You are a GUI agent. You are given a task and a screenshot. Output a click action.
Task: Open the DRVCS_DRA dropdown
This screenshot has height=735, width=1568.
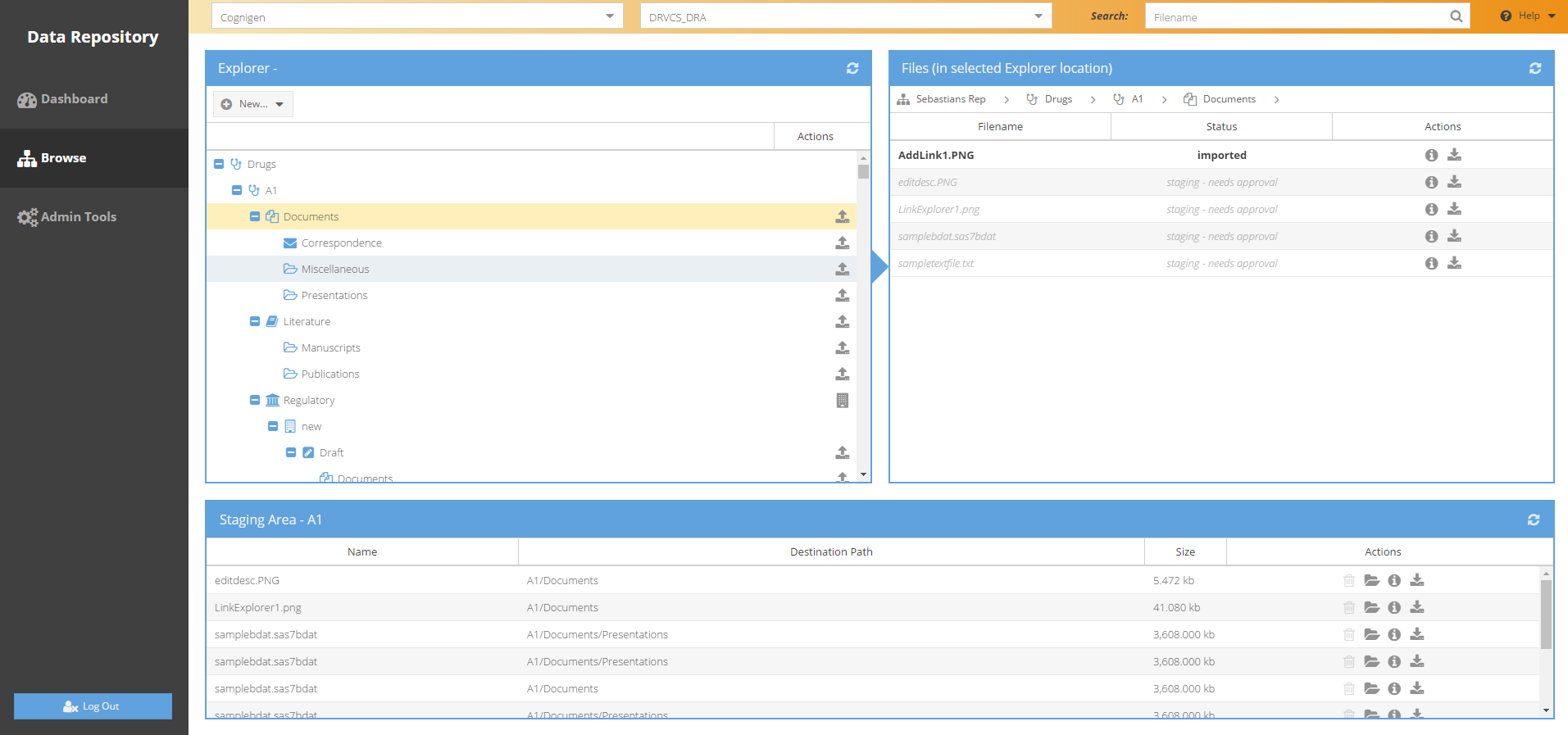point(845,16)
